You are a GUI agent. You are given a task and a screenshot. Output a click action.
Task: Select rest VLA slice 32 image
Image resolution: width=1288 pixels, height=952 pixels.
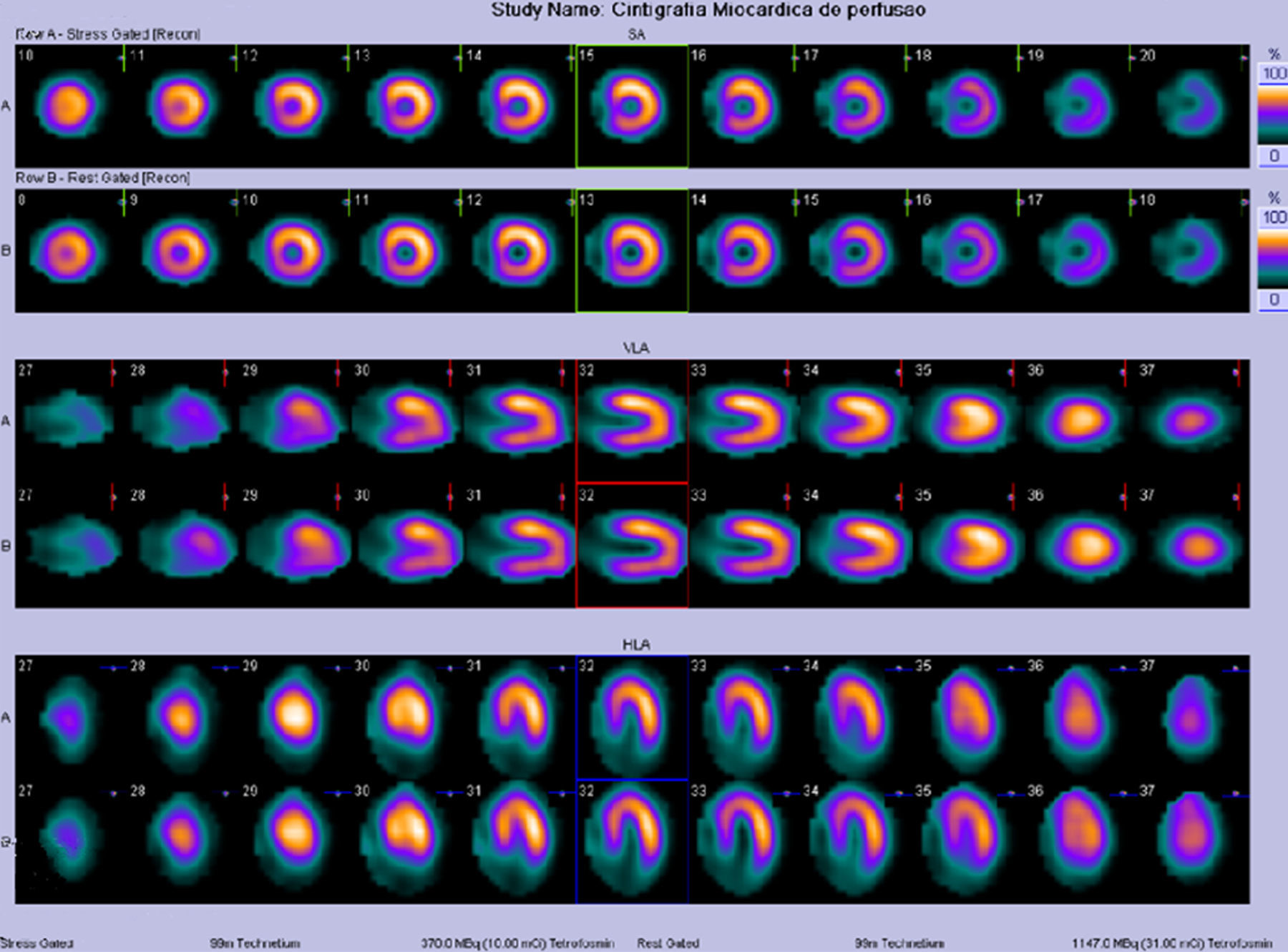[x=632, y=546]
